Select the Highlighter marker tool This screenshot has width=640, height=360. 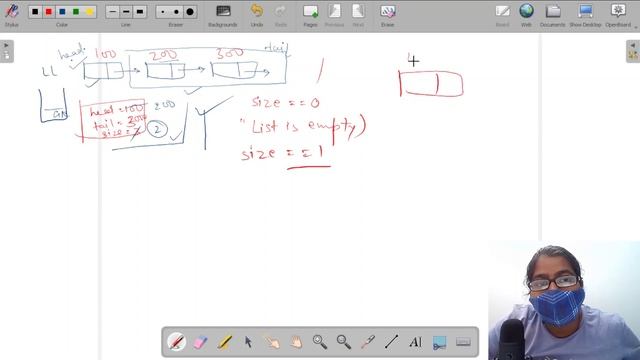224,342
